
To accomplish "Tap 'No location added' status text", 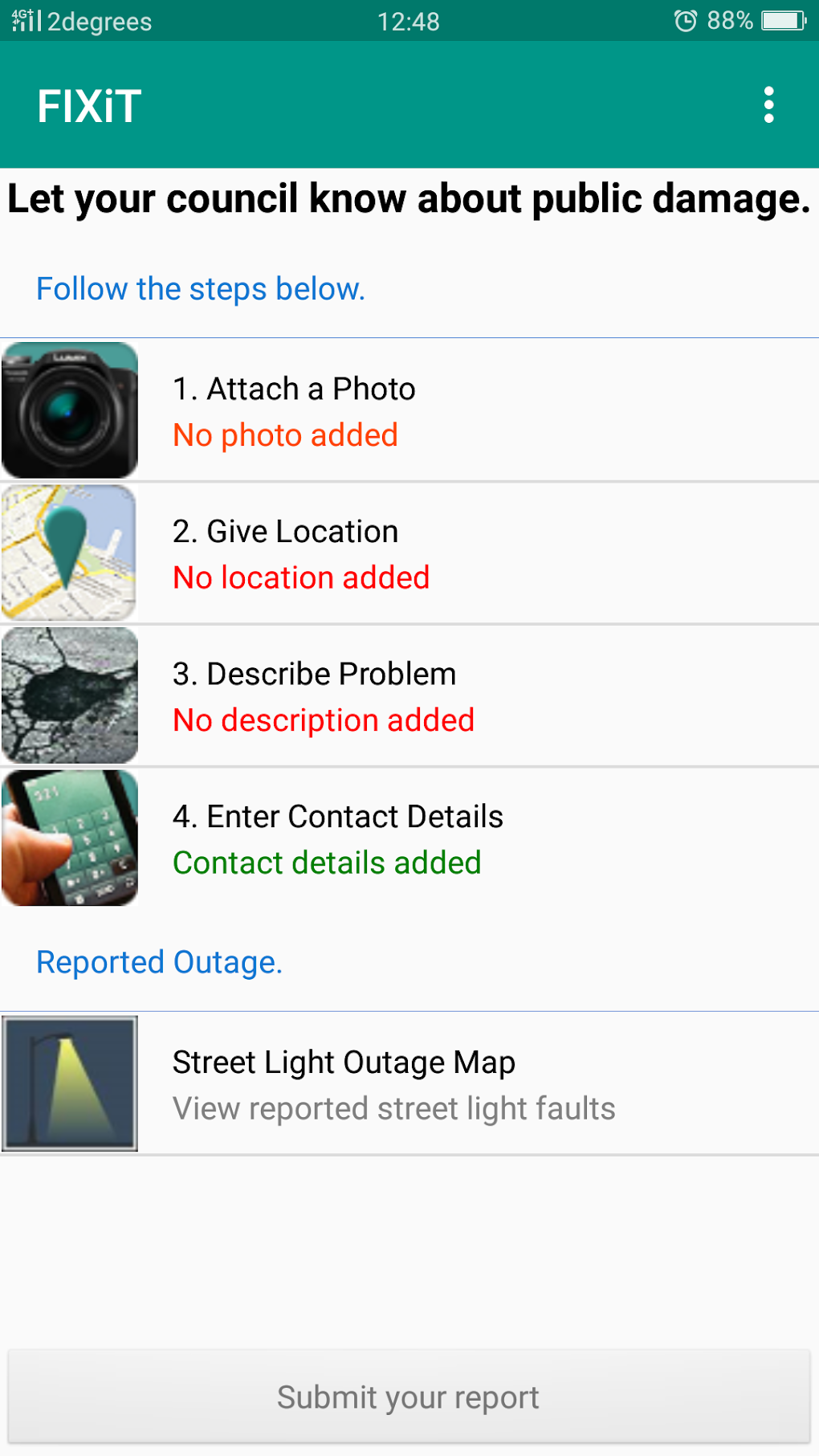I will coord(301,578).
